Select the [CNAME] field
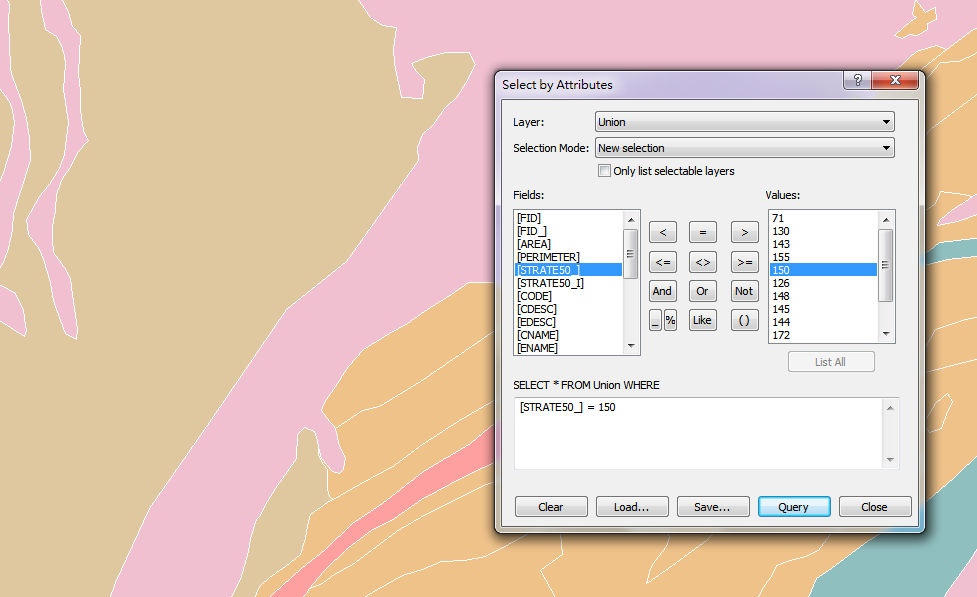Viewport: 977px width, 597px height. click(568, 335)
